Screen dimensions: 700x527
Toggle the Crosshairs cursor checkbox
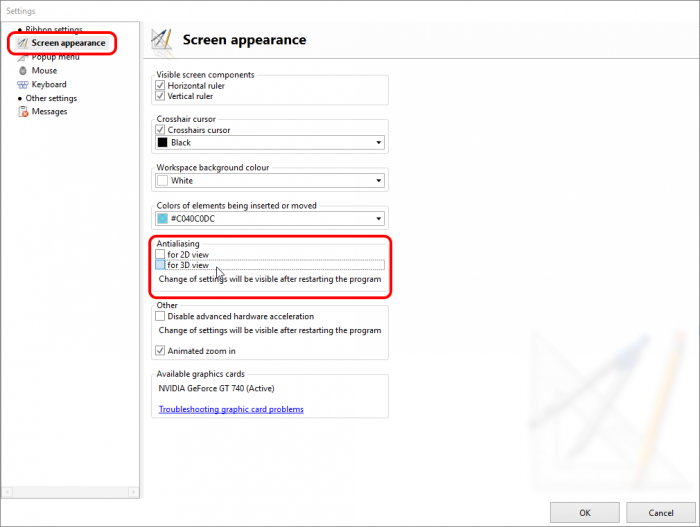(x=160, y=130)
